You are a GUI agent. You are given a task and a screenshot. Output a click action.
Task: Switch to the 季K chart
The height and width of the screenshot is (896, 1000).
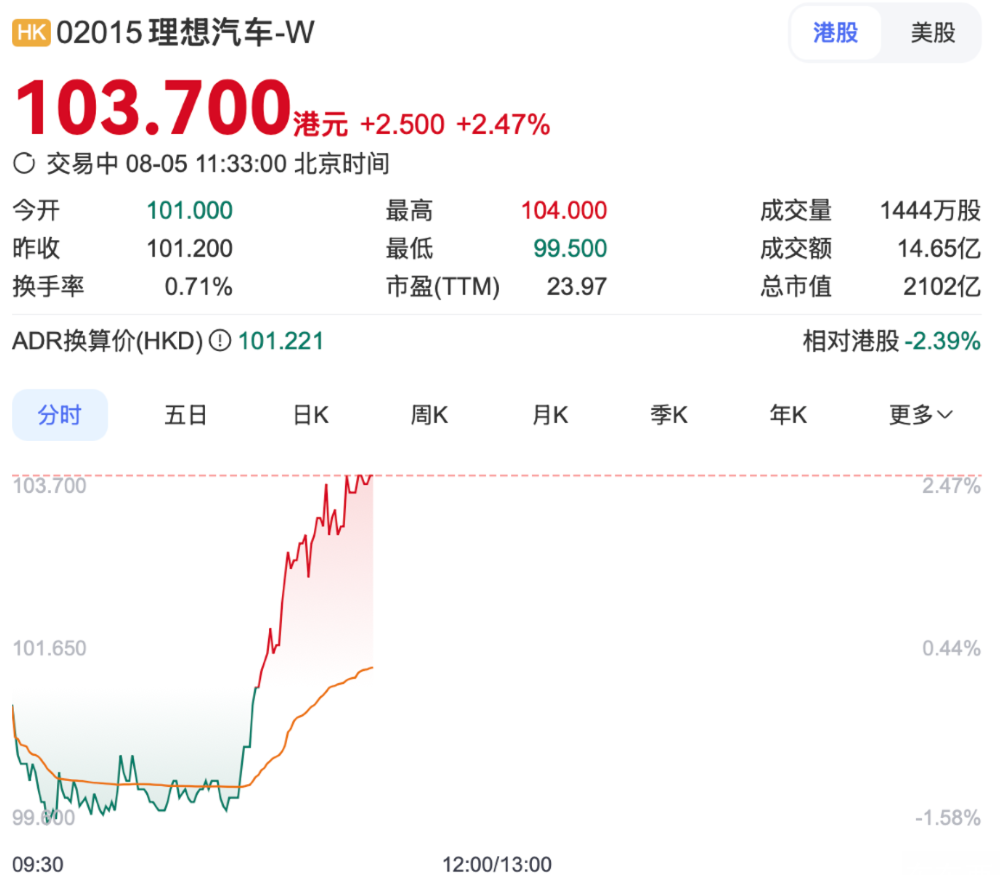(x=669, y=415)
